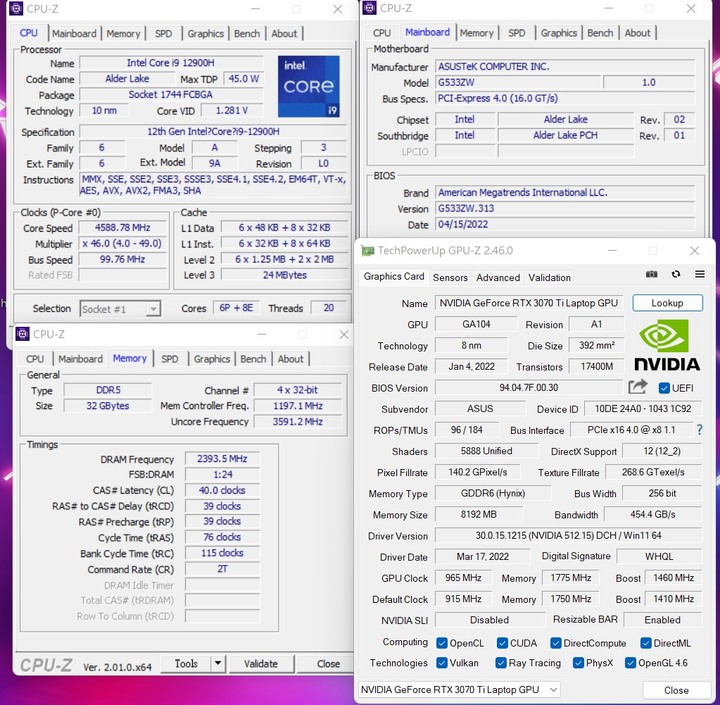Toggle the DirectCompute checkbox
Viewport: 720px width, 705px height.
click(556, 643)
